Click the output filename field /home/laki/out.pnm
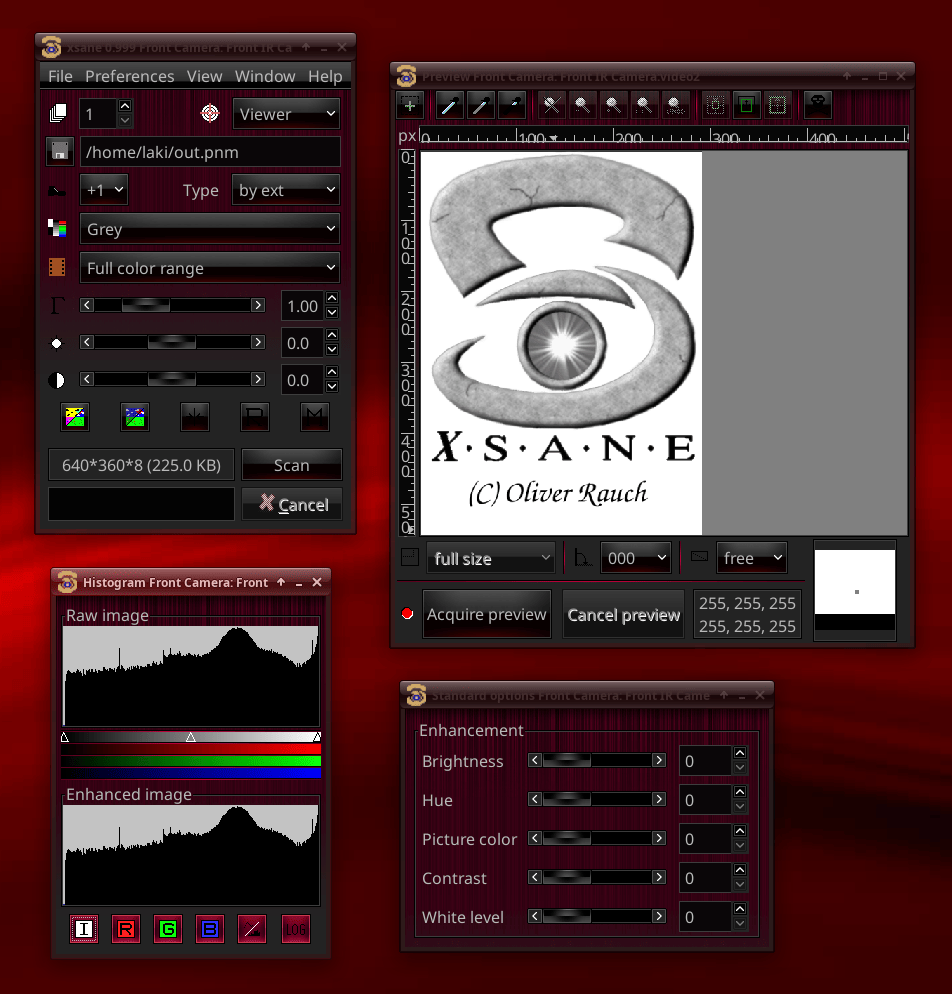The image size is (952, 994). point(209,152)
